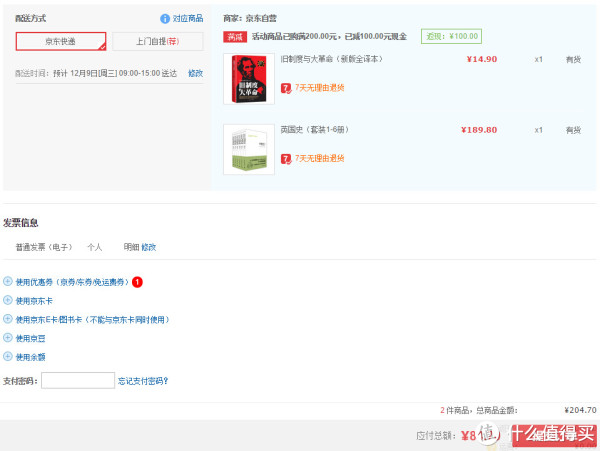Click the 使用优惠券（京券/东券/免运费券）link text

pyautogui.click(x=72, y=282)
